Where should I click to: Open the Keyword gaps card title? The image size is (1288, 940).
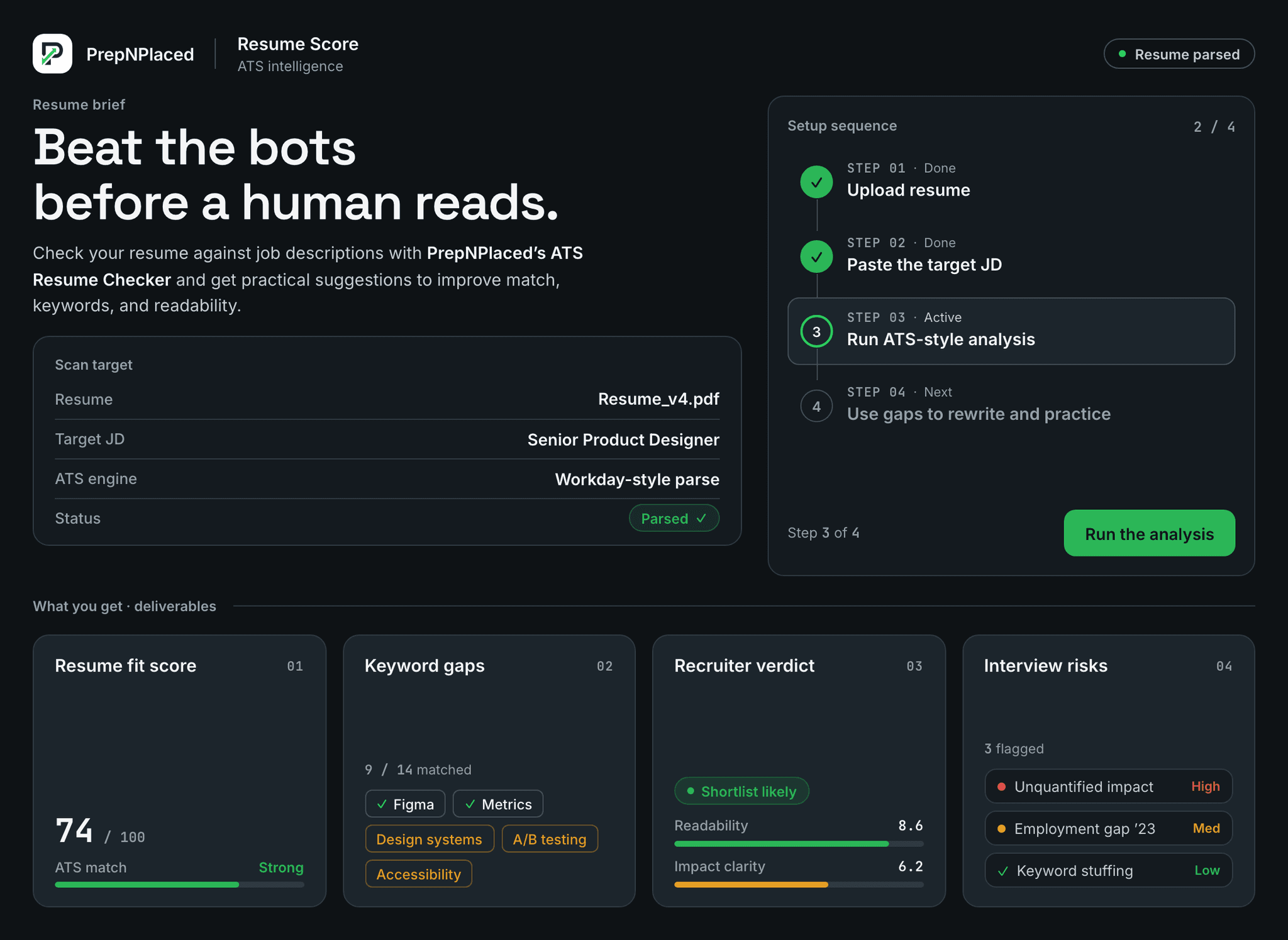coord(425,665)
